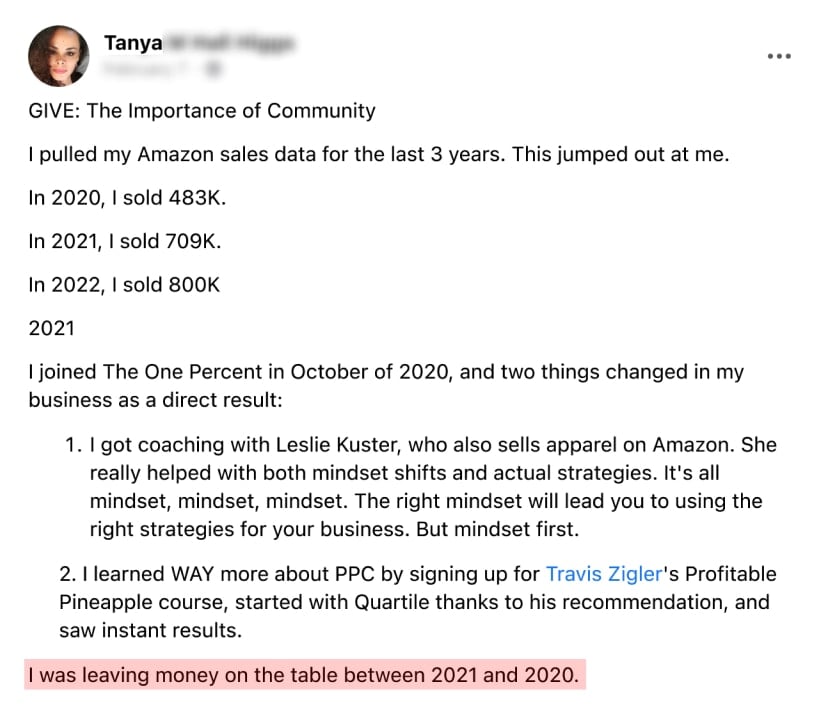Screen dimensions: 816x716
Task: Click the line "In 2021, I sold 709K"
Action: [125, 241]
